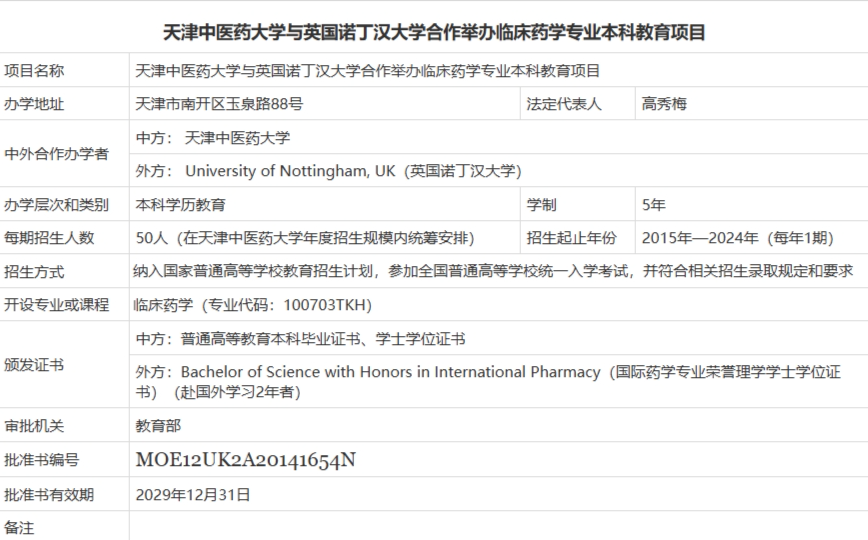
Task: Click the address 天津市南开区玉泉路88号
Action: [219, 104]
